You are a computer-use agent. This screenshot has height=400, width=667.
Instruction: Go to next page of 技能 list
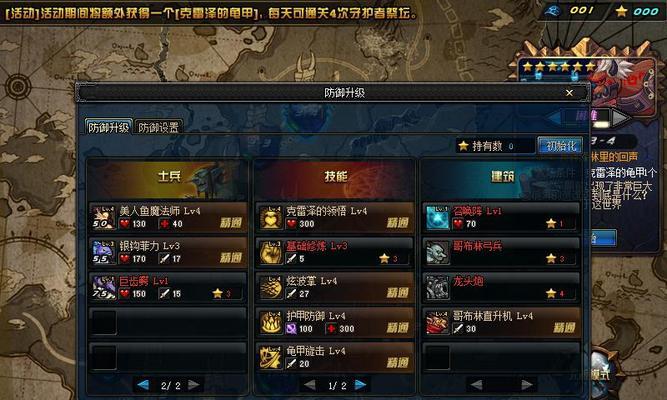[361, 385]
